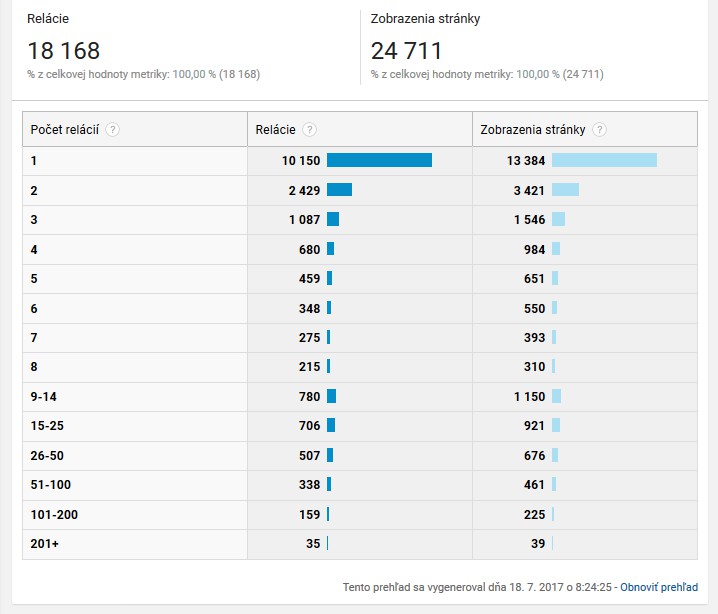Click the dark blue bar for 2 429 sessions

pos(339,190)
